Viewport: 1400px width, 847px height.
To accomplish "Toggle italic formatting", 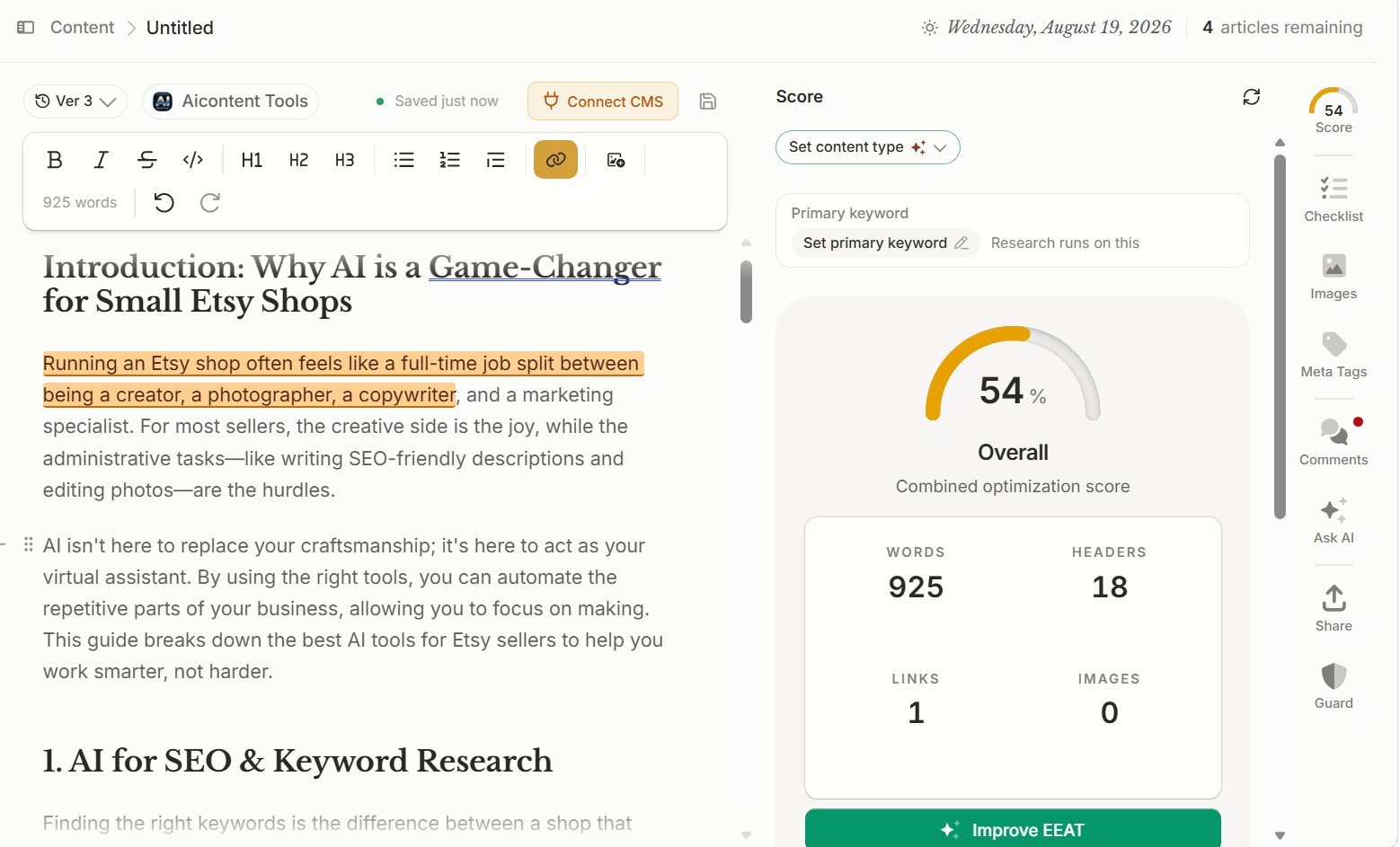I will (101, 160).
